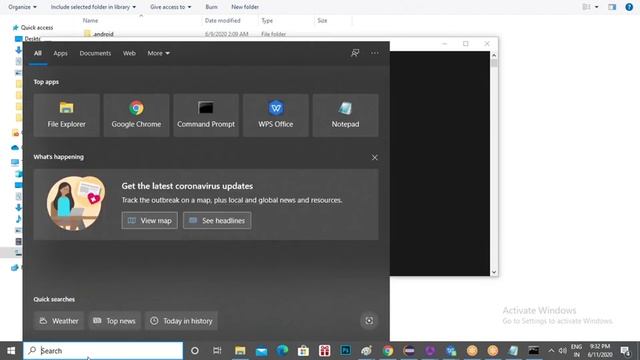This screenshot has height=360, width=640.
Task: Open Notepad icon on the taskbar
Action: [x=513, y=351]
